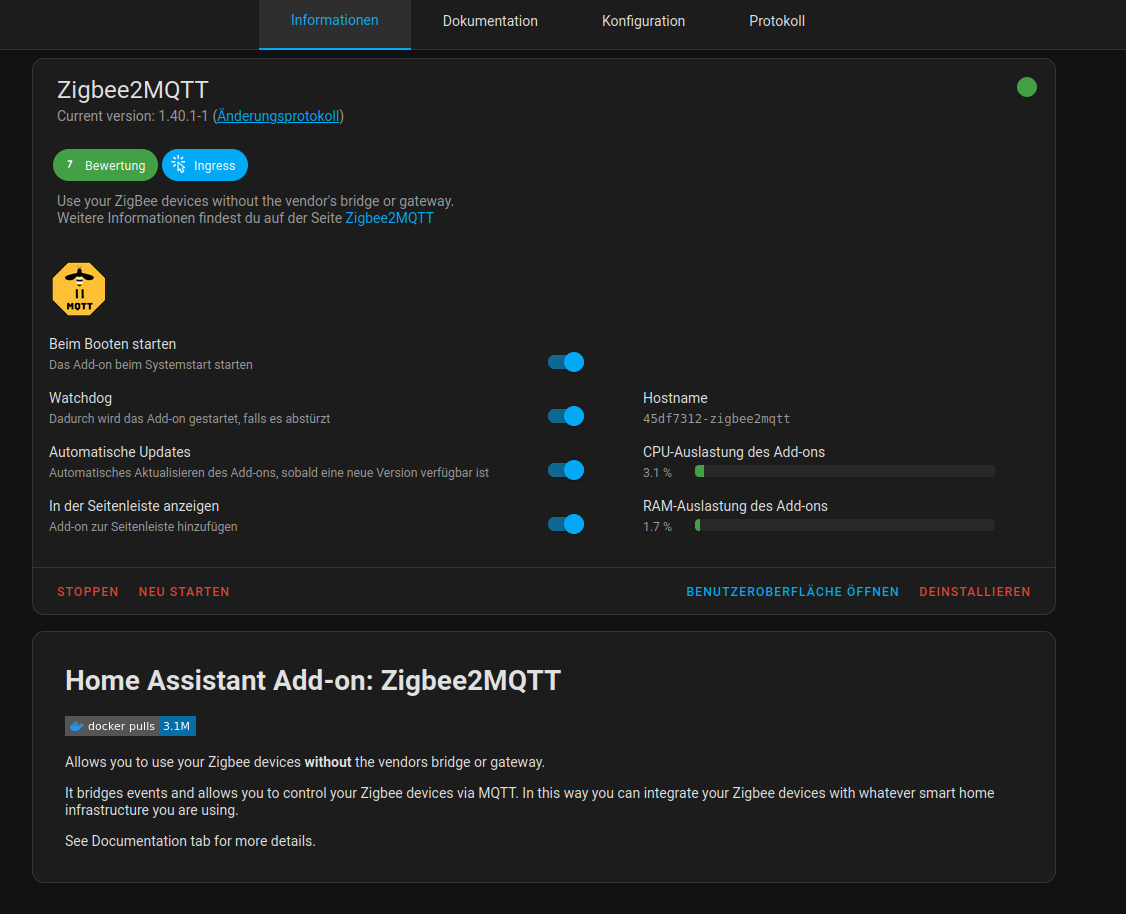The image size is (1126, 914).
Task: Select the Informationen tab
Action: coord(334,20)
